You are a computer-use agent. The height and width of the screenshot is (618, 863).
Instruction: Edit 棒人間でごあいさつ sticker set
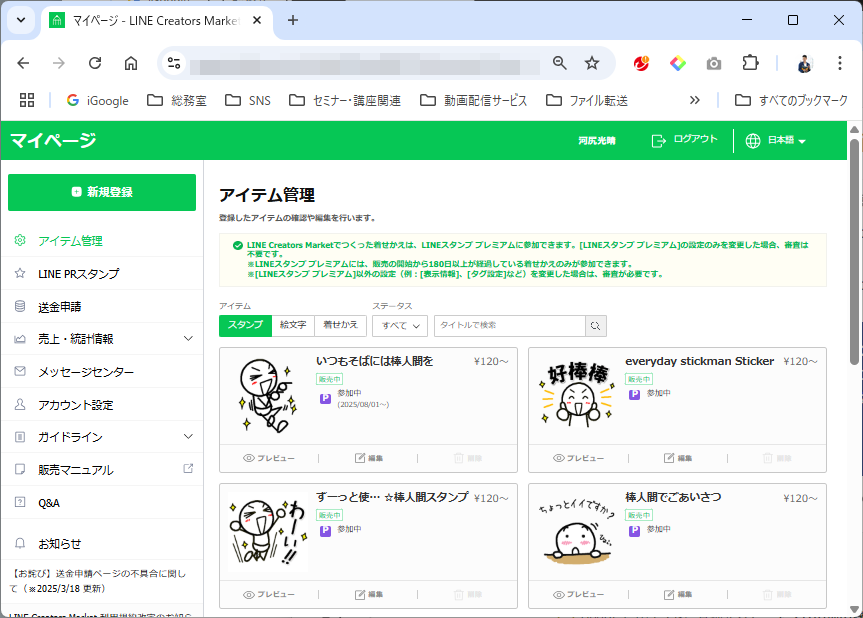click(x=678, y=594)
